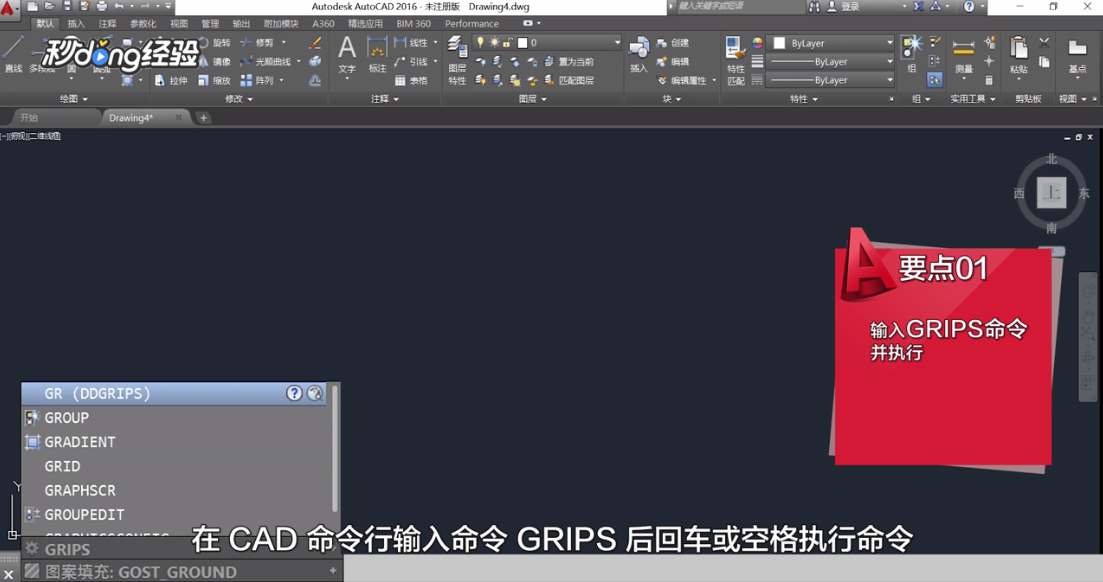Expand the 块 block panel
Viewport: 1103px width, 582px height.
click(672, 99)
